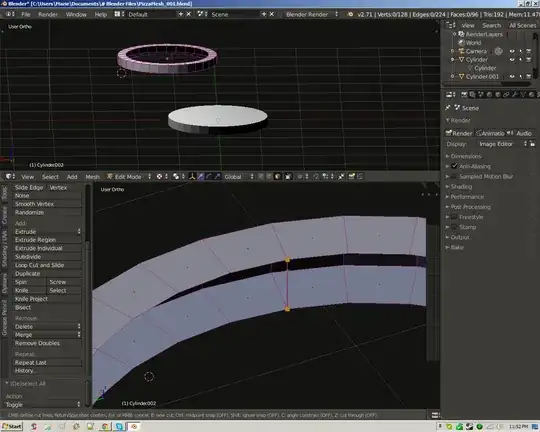This screenshot has height=432, width=540.
Task: Click the Subdivide button
Action: [x=48, y=257]
